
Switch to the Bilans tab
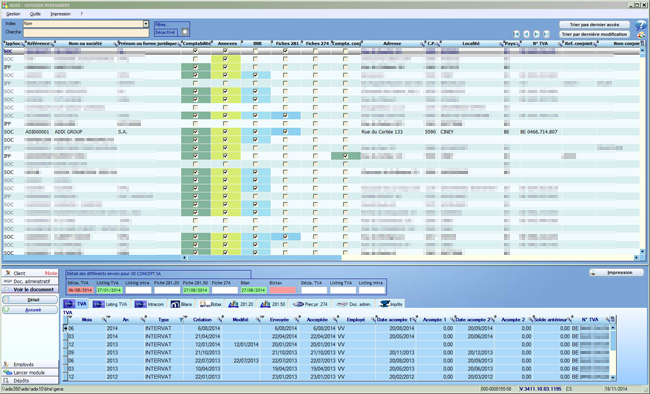click(182, 304)
